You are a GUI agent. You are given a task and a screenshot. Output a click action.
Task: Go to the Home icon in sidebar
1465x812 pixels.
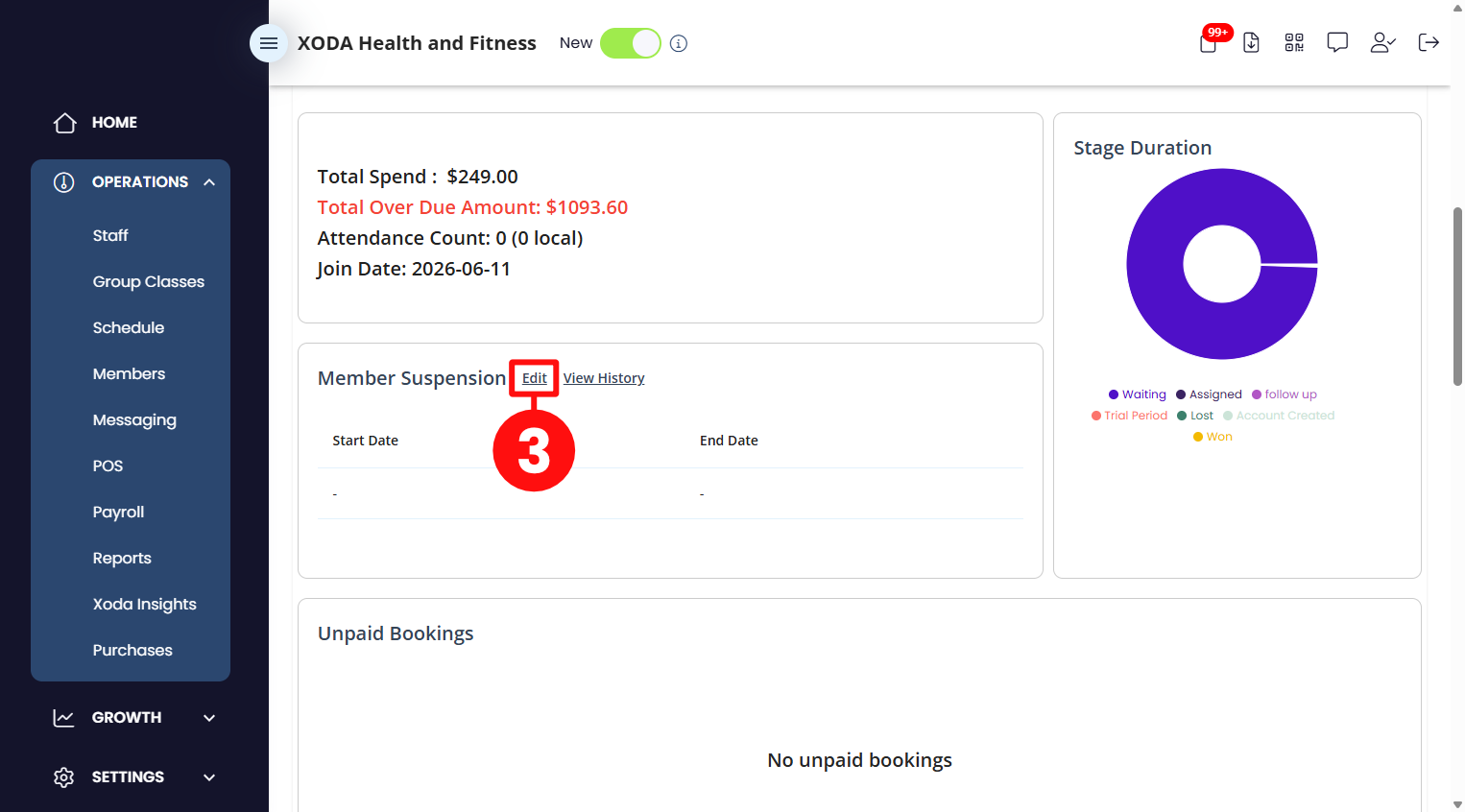pos(65,123)
